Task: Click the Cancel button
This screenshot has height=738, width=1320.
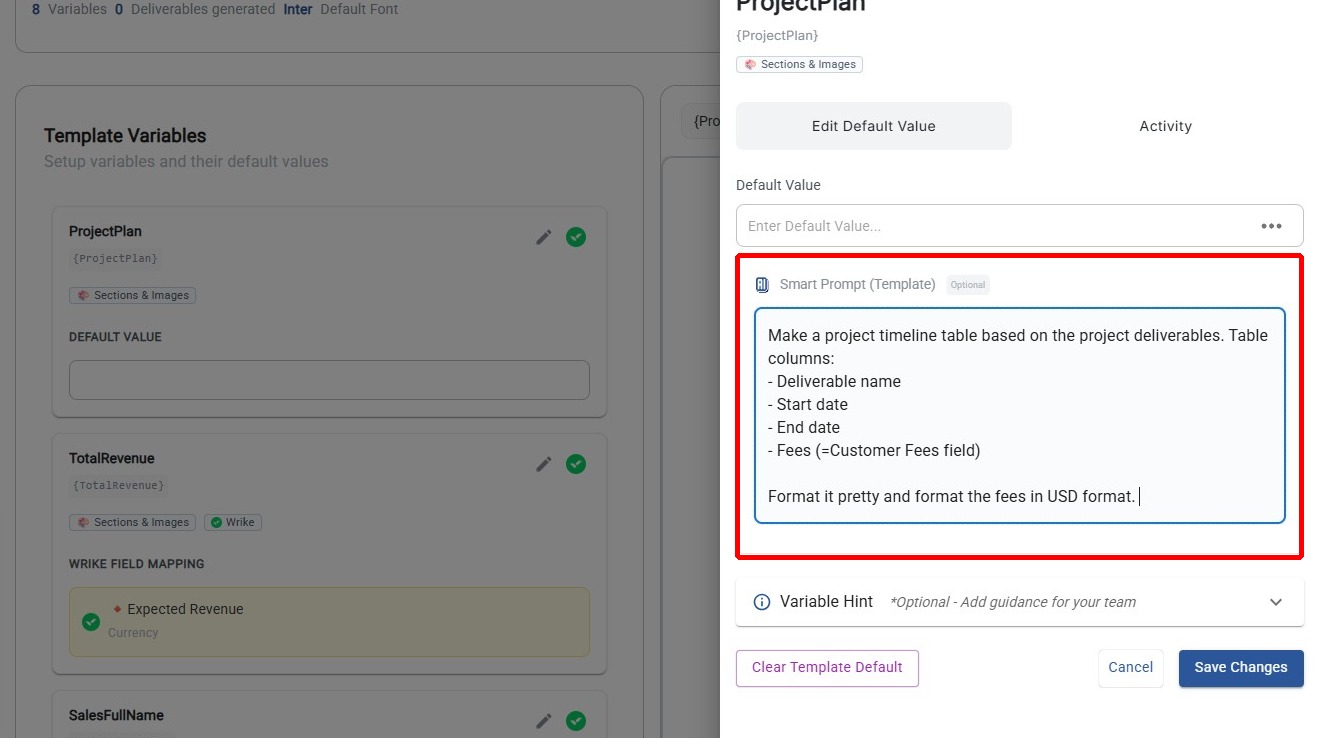Action: click(x=1130, y=668)
